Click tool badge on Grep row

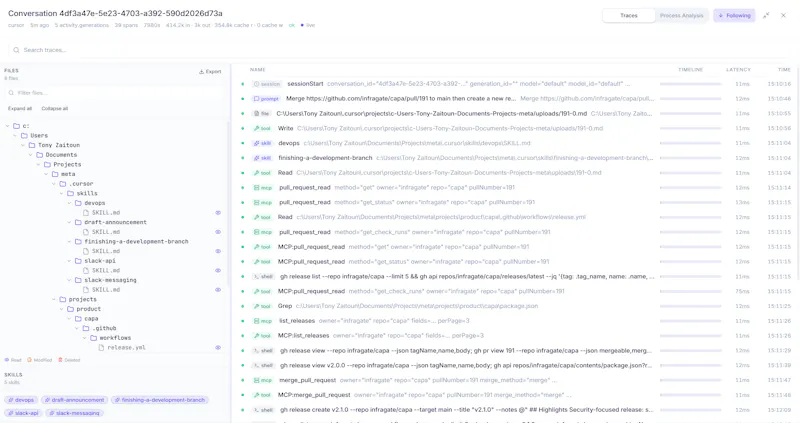(262, 306)
